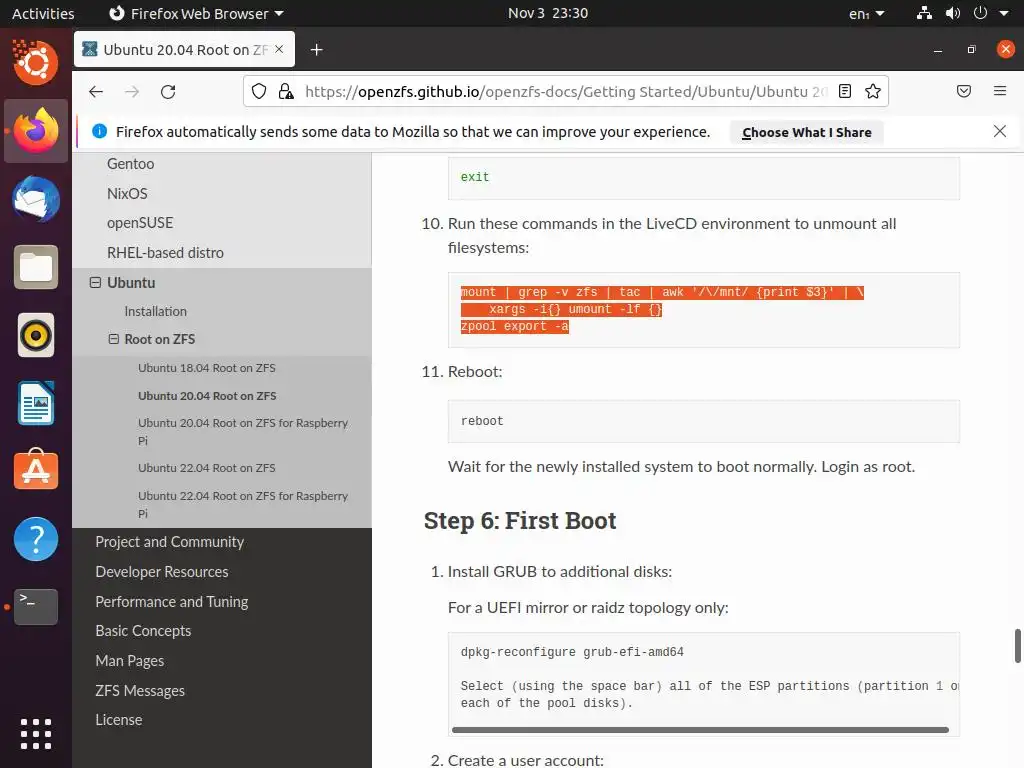
Task: Open power menu icon
Action: (x=980, y=13)
